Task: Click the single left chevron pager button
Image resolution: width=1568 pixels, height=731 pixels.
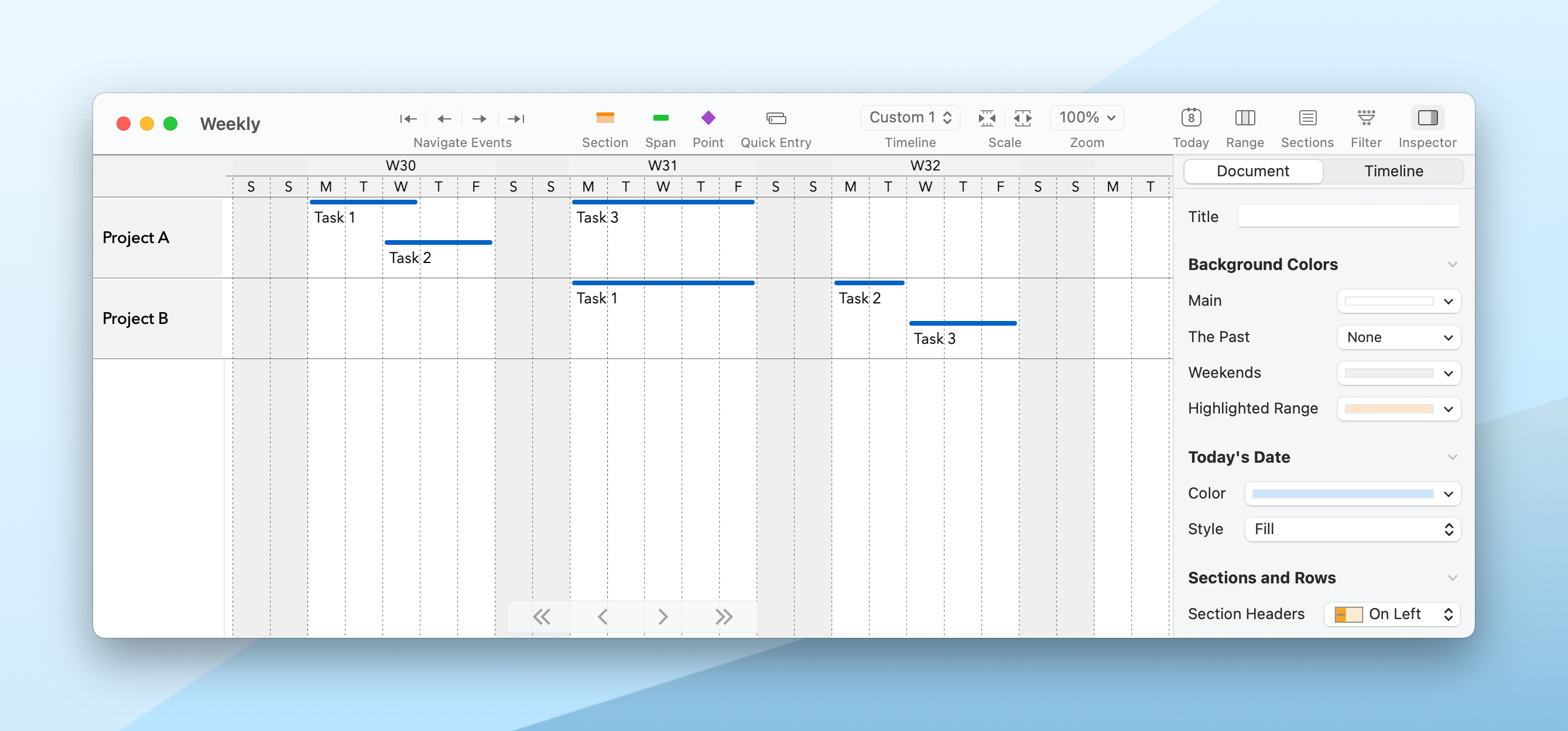Action: [x=602, y=617]
